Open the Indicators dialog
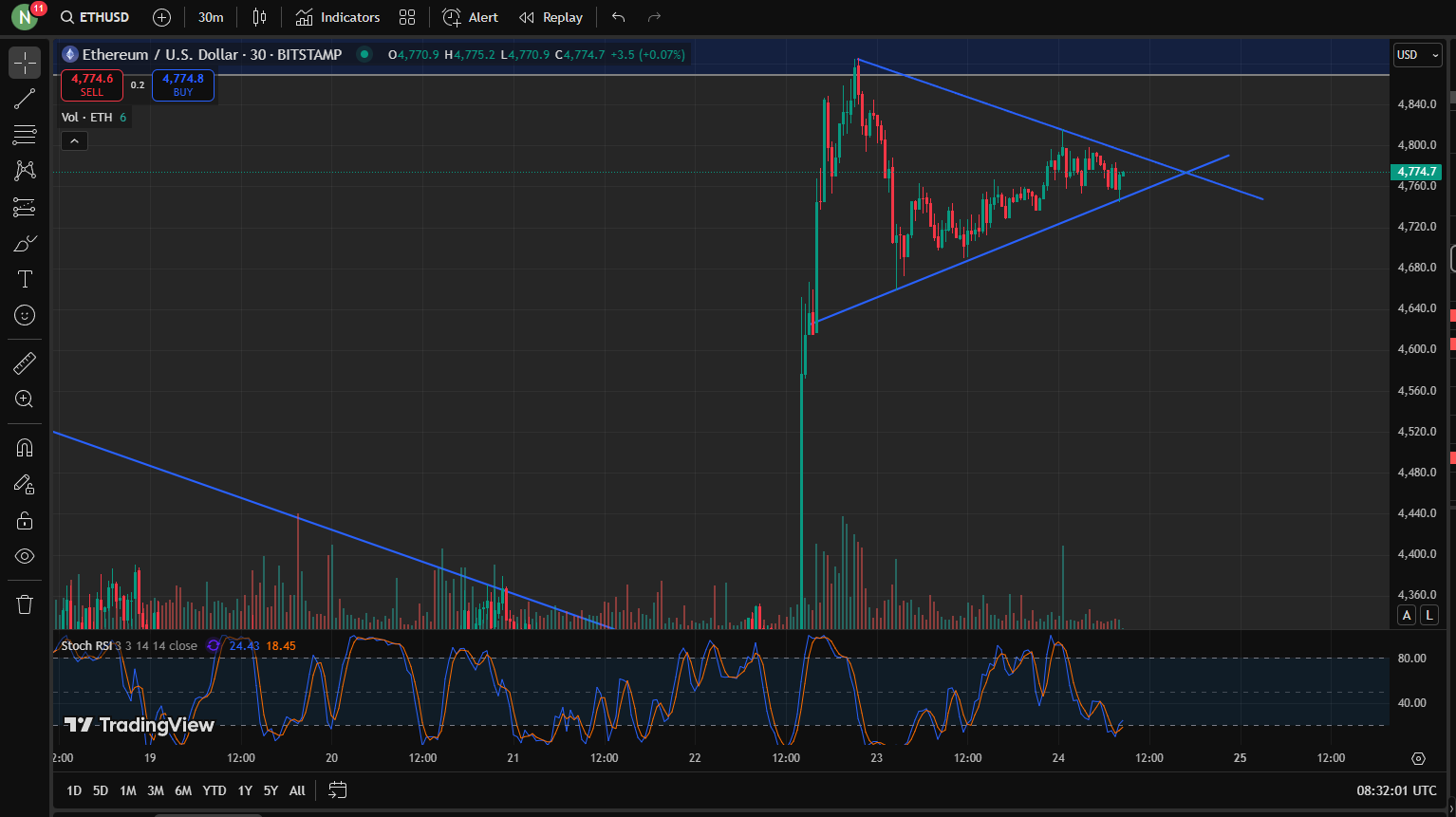The height and width of the screenshot is (817, 1456). 338,17
